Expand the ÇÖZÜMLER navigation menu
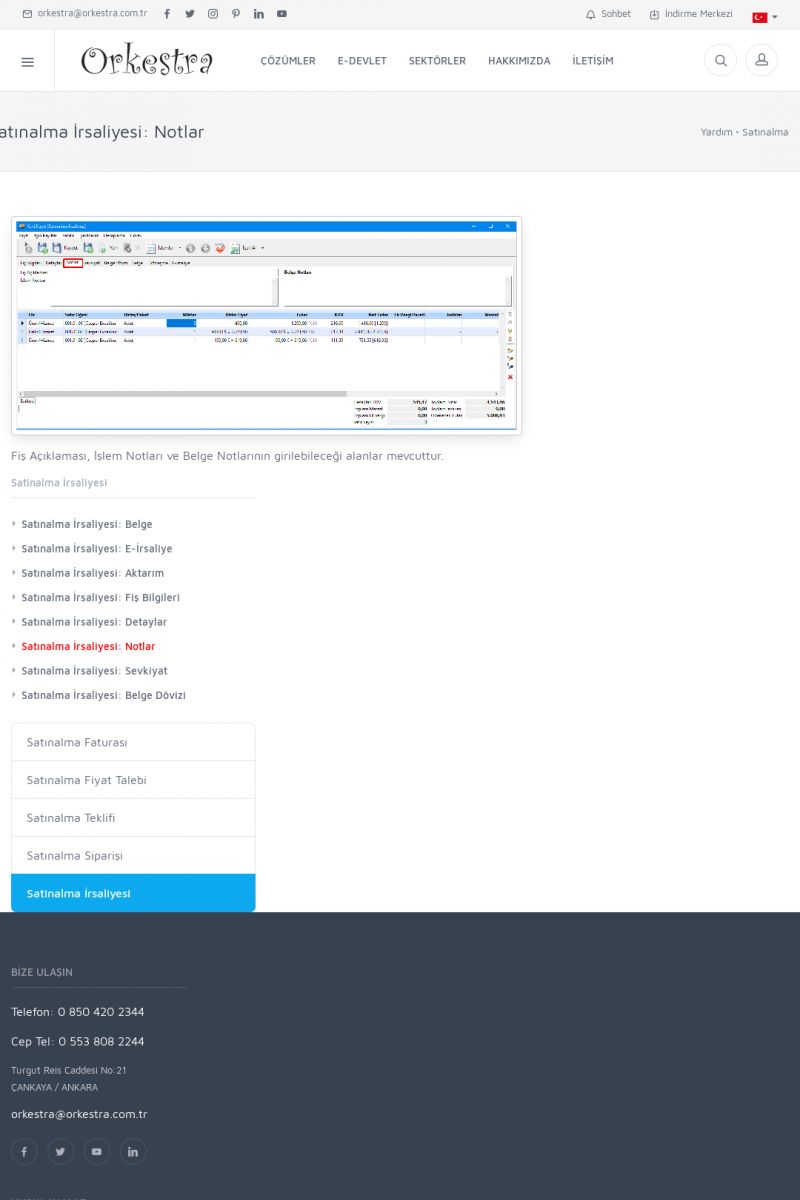Screen dimensions: 800x1200 (288, 61)
